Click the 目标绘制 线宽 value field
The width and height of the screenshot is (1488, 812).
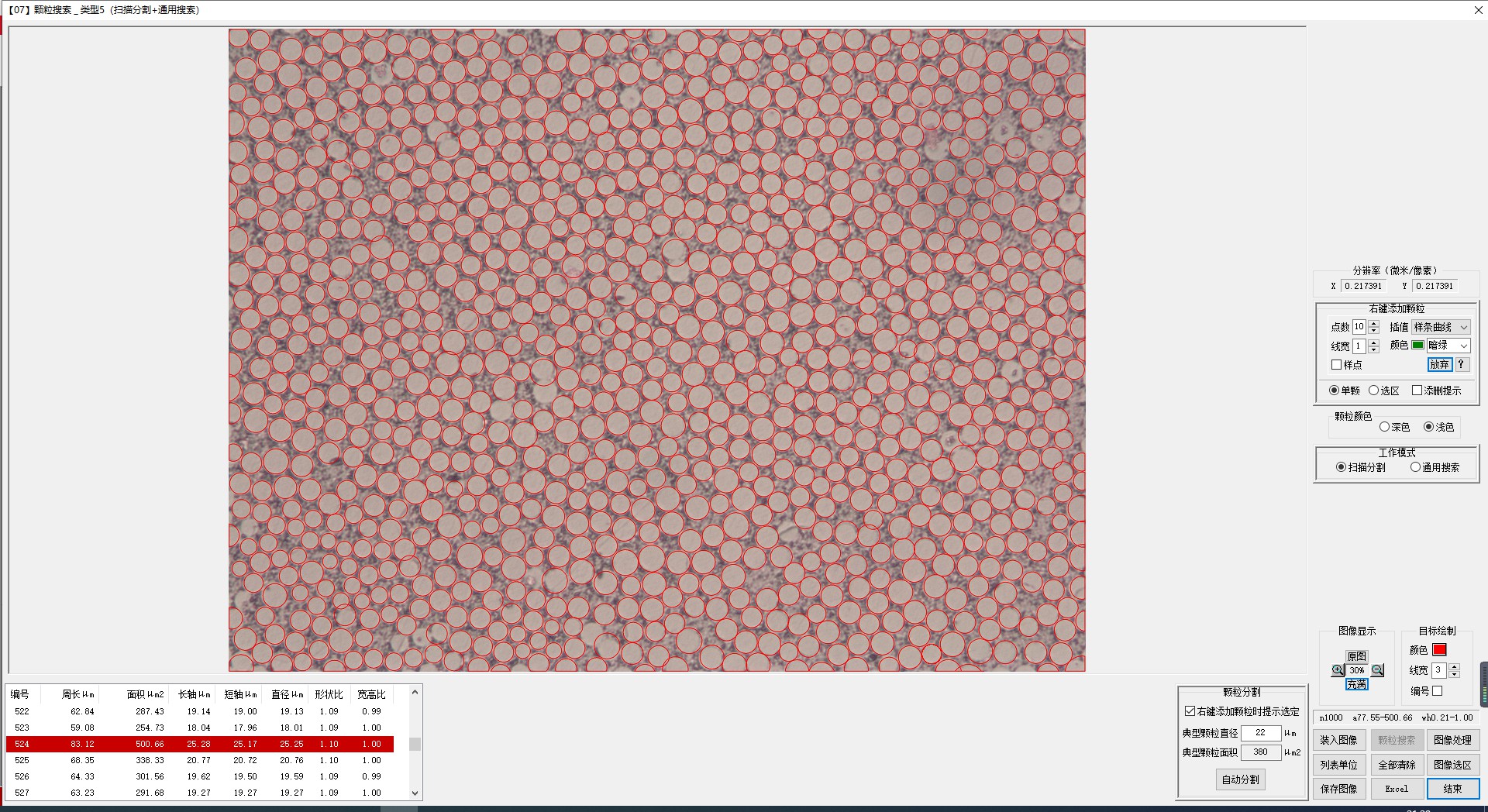1439,670
